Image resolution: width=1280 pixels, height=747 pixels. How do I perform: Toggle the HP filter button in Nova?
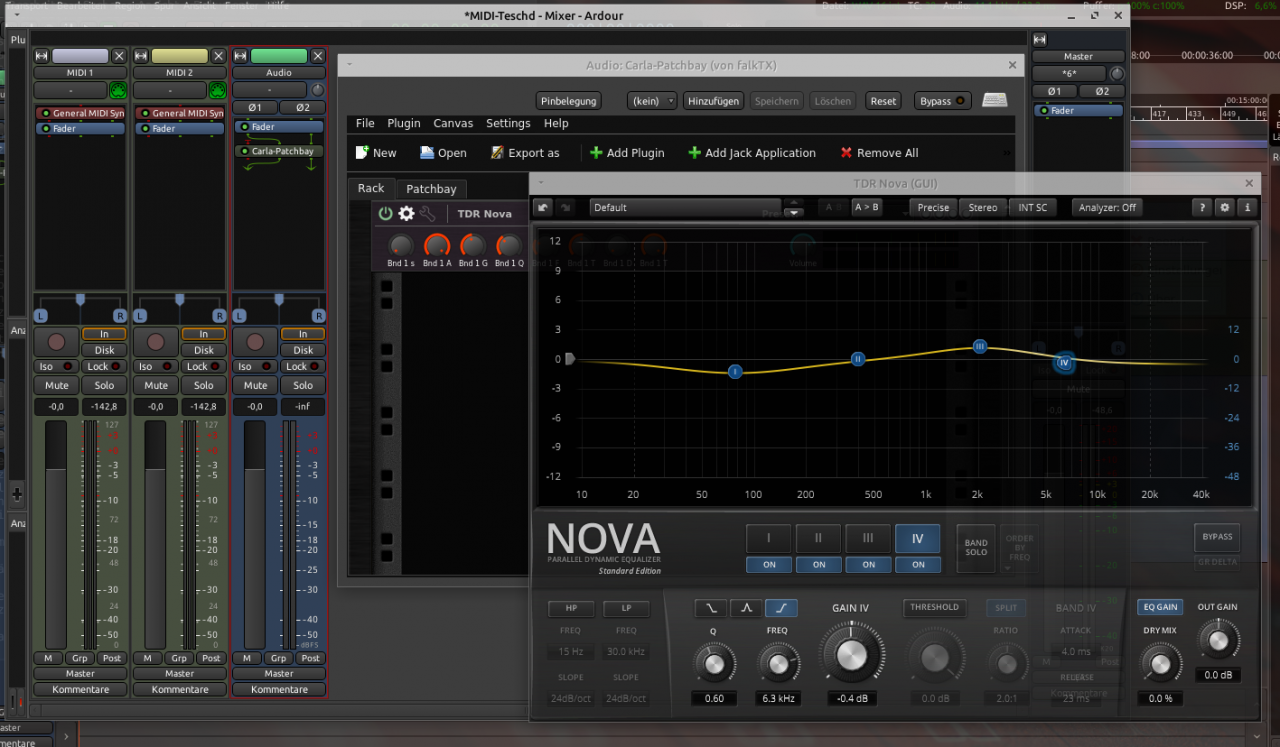click(570, 608)
